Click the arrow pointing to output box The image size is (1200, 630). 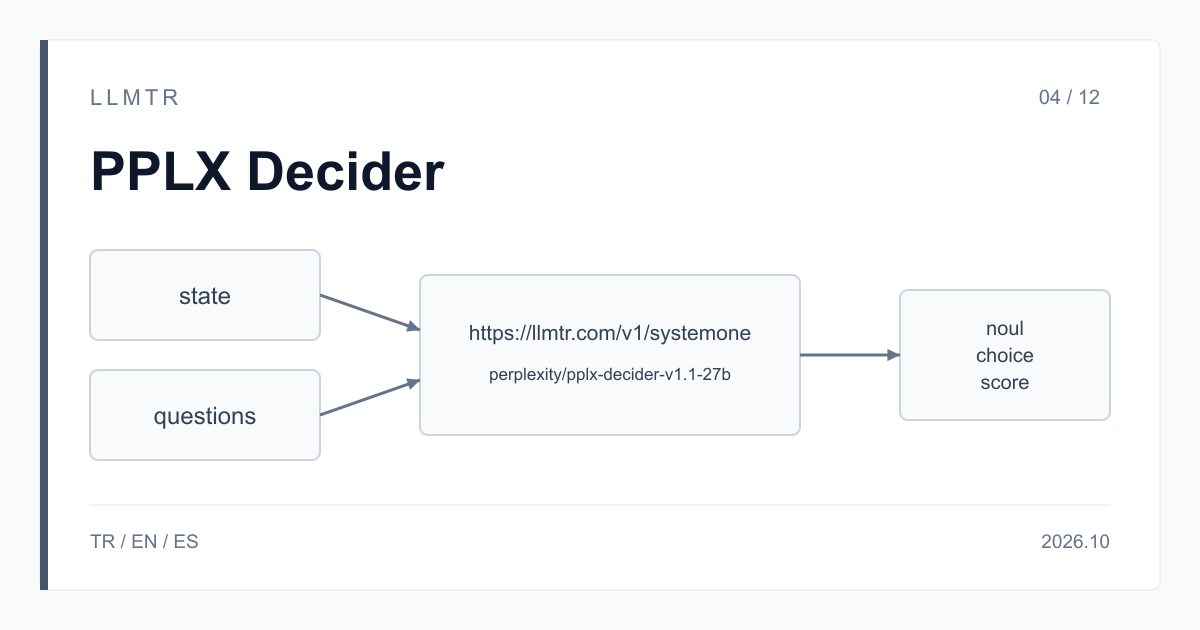(850, 355)
